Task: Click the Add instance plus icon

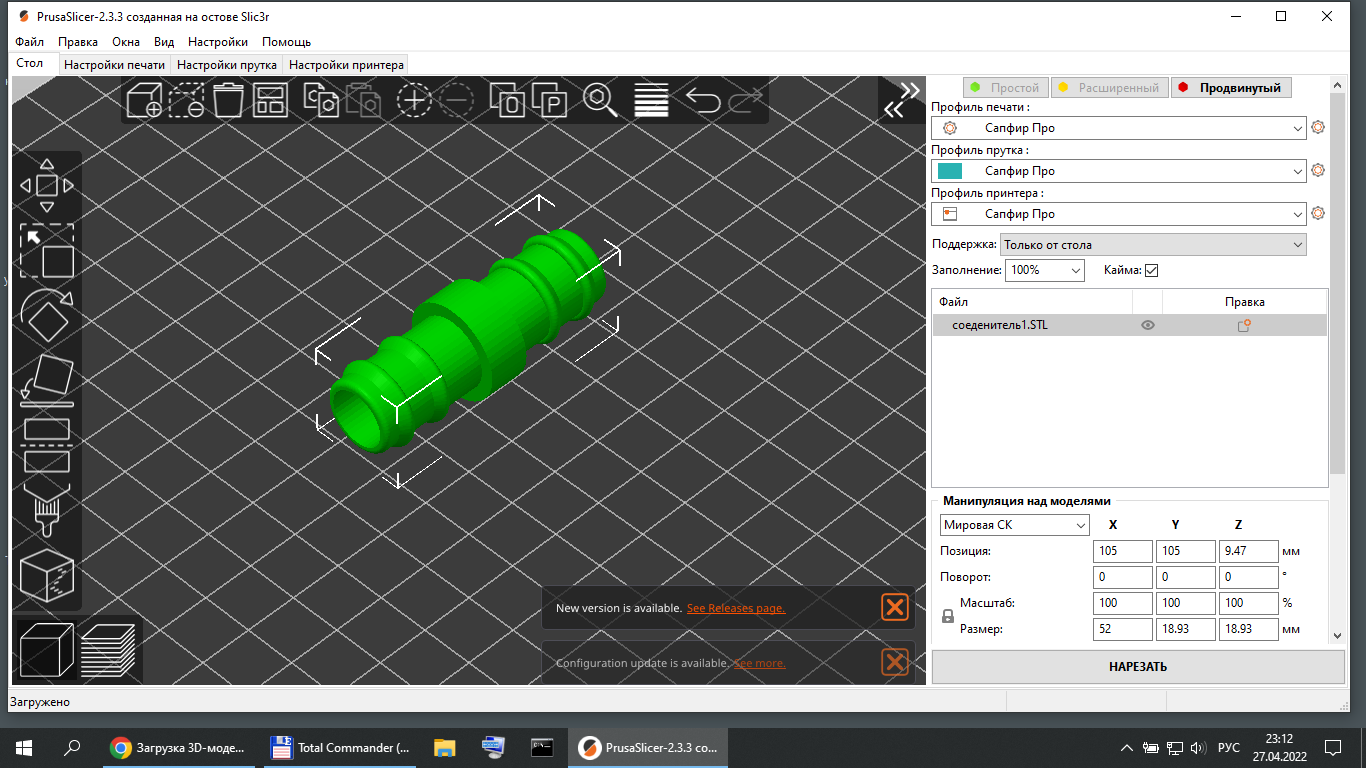Action: [x=414, y=101]
